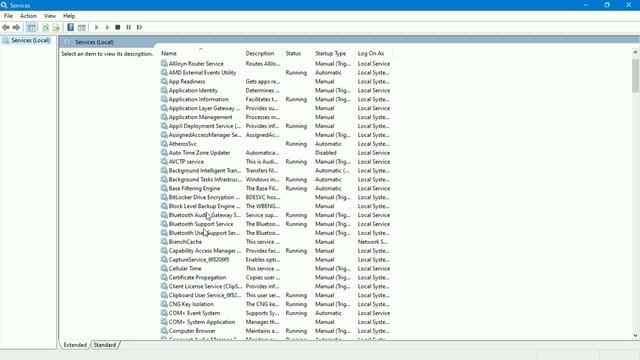Click the gear icon for App Readiness
The image size is (640, 360).
[x=164, y=81]
